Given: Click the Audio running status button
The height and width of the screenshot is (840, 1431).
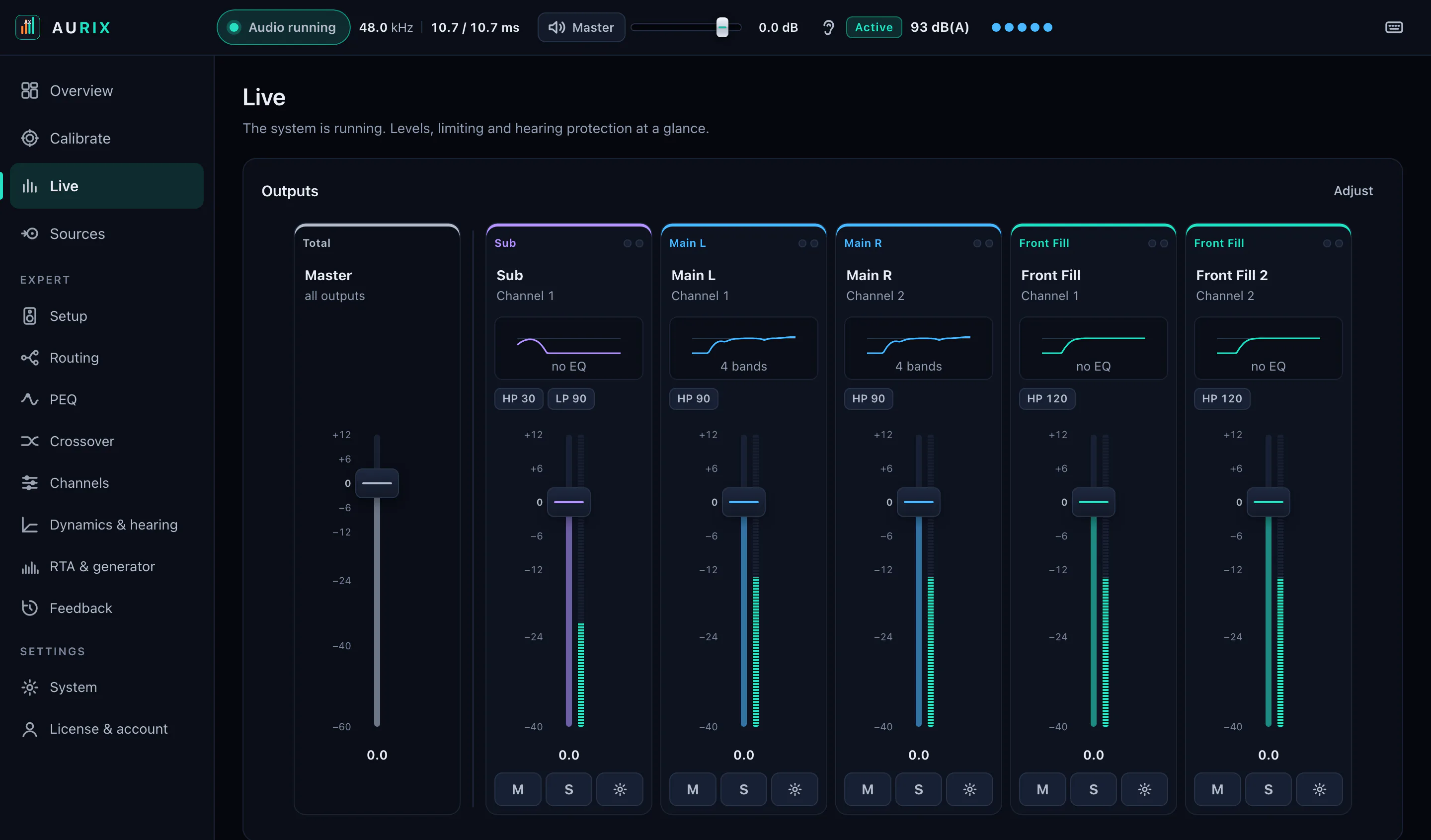Looking at the screenshot, I should (x=283, y=27).
